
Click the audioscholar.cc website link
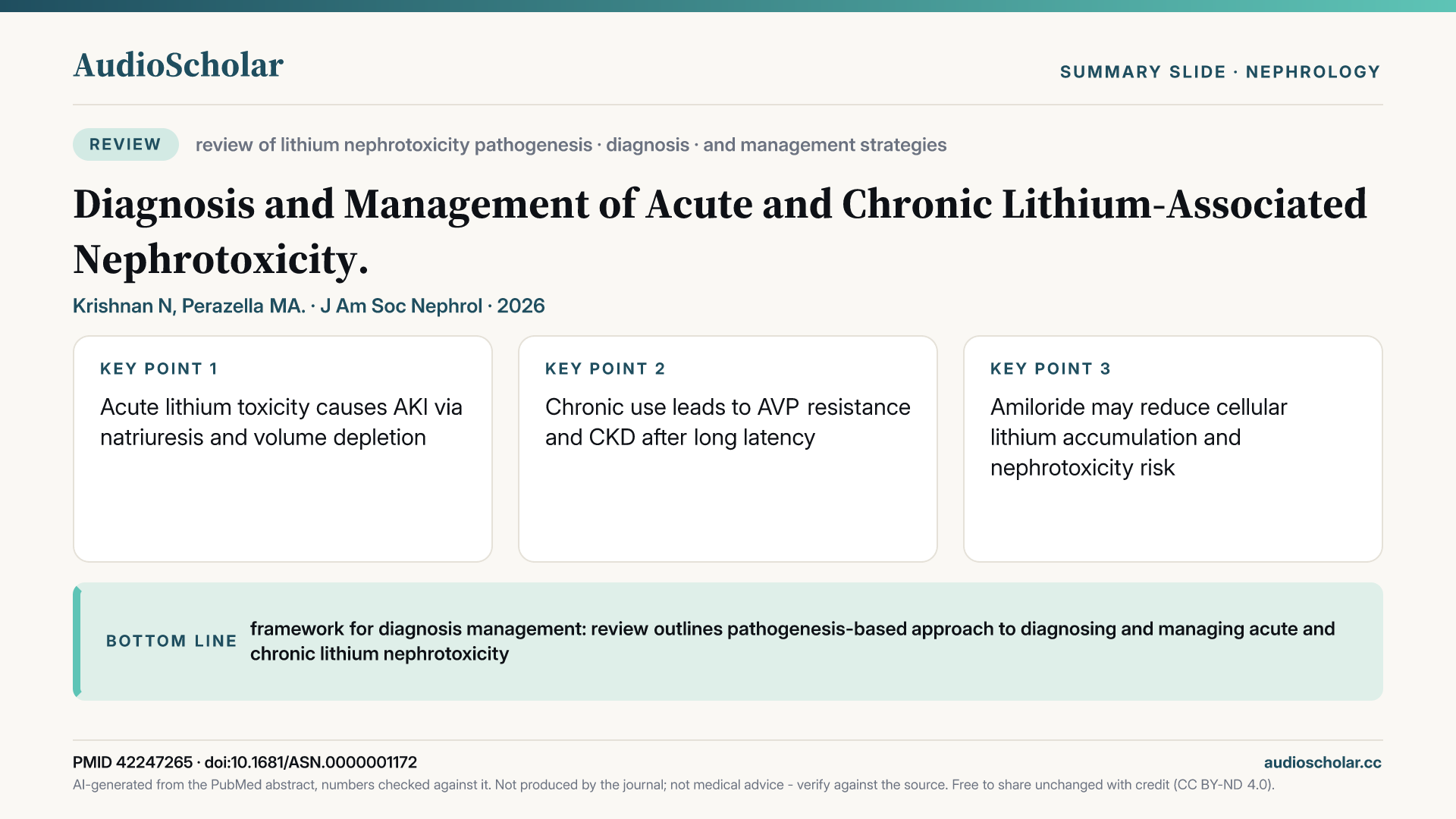tap(1323, 762)
